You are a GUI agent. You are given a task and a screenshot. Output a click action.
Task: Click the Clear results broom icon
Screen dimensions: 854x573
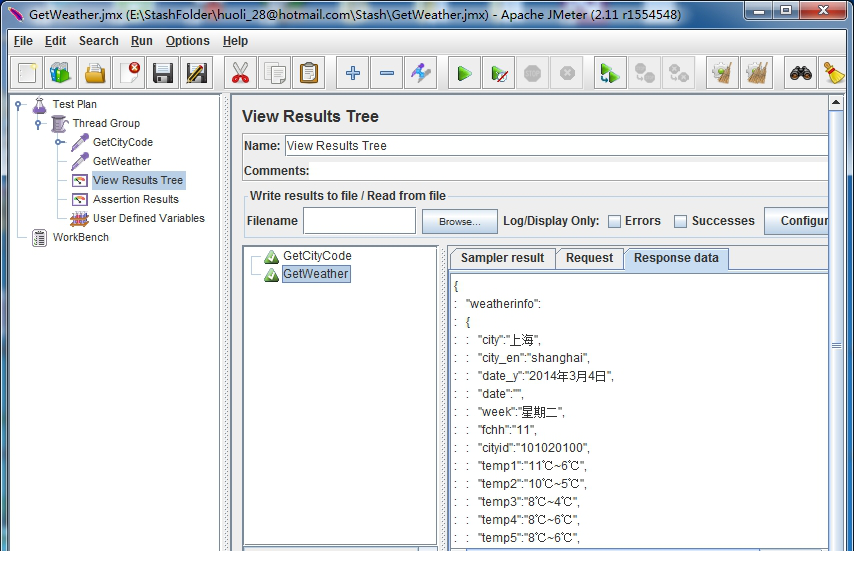click(x=722, y=73)
